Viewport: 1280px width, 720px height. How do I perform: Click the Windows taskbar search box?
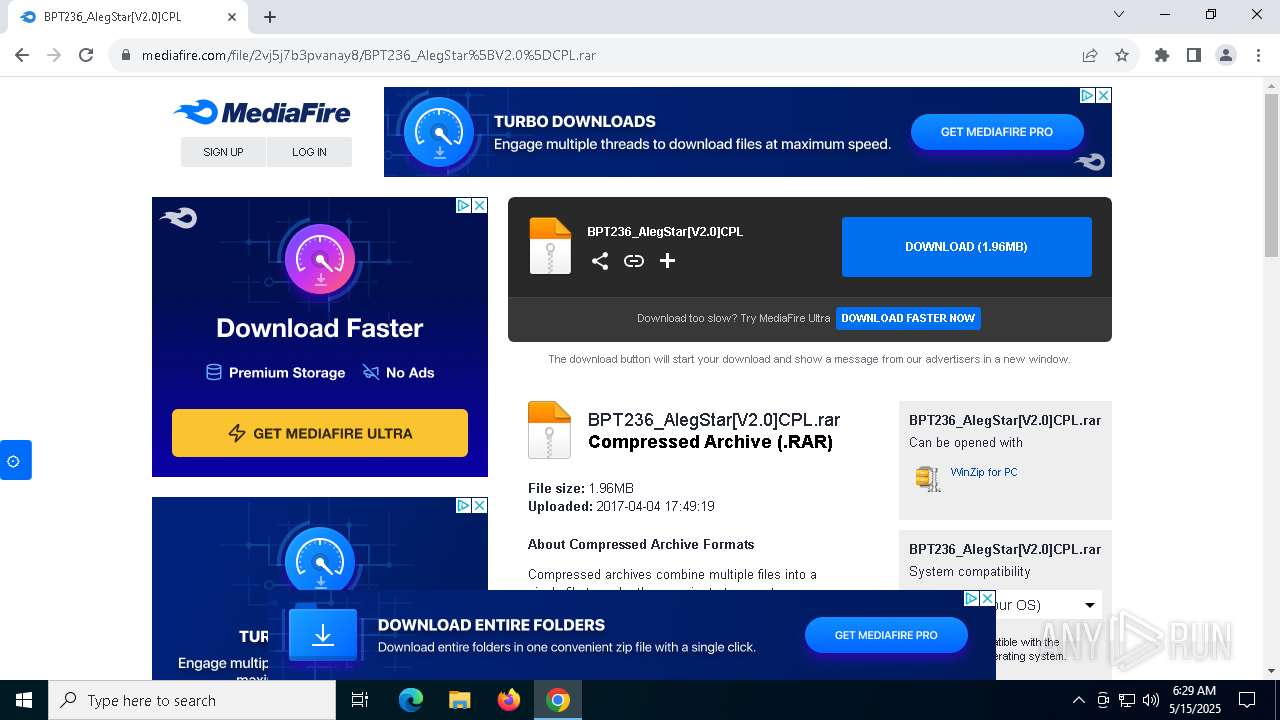click(192, 700)
